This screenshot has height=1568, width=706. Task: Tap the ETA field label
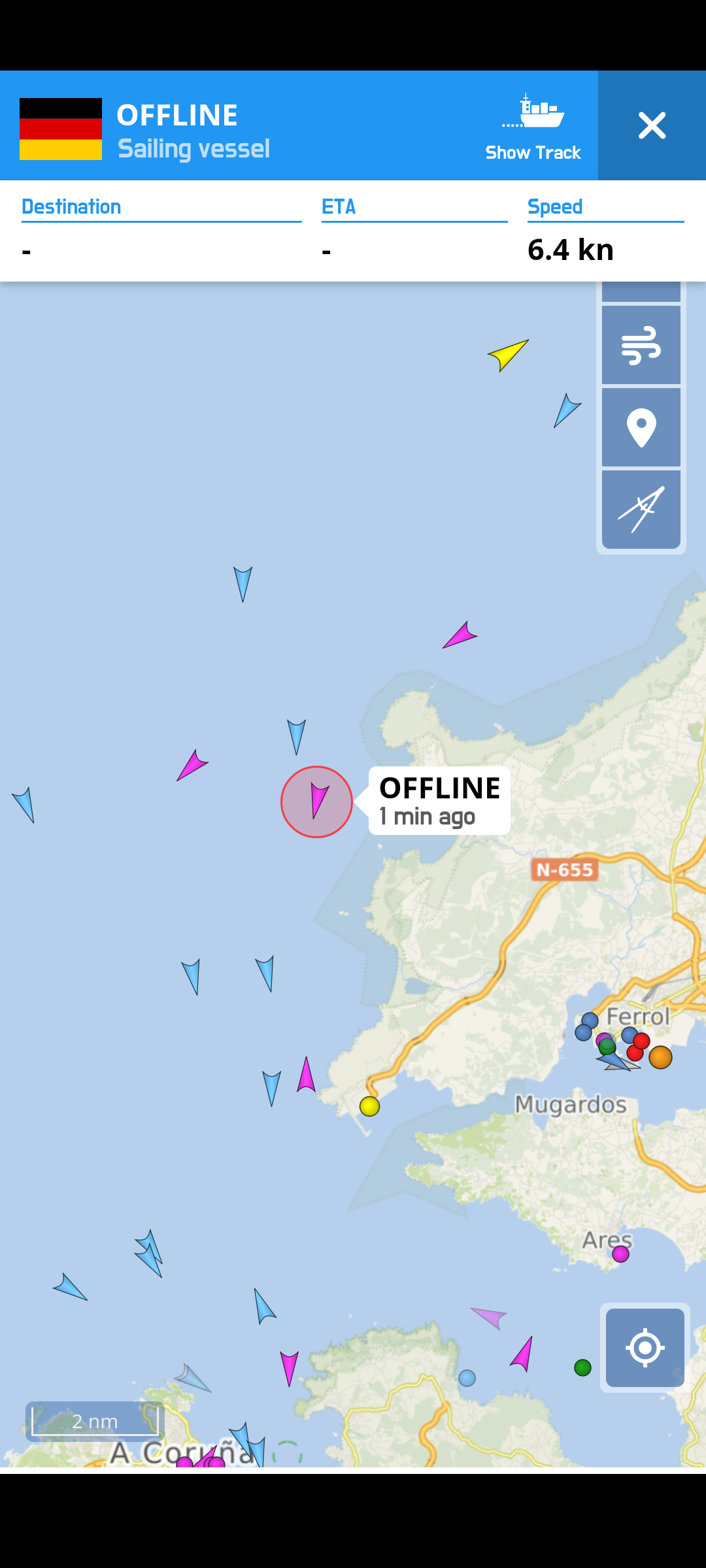click(x=339, y=206)
